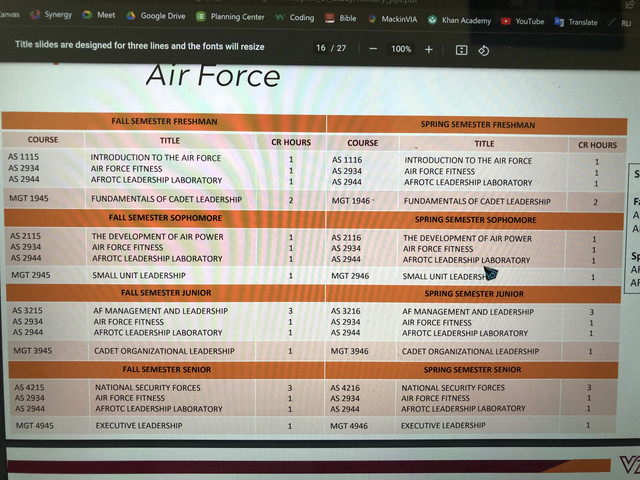Open the MackinVIA bookmark

pyautogui.click(x=392, y=19)
